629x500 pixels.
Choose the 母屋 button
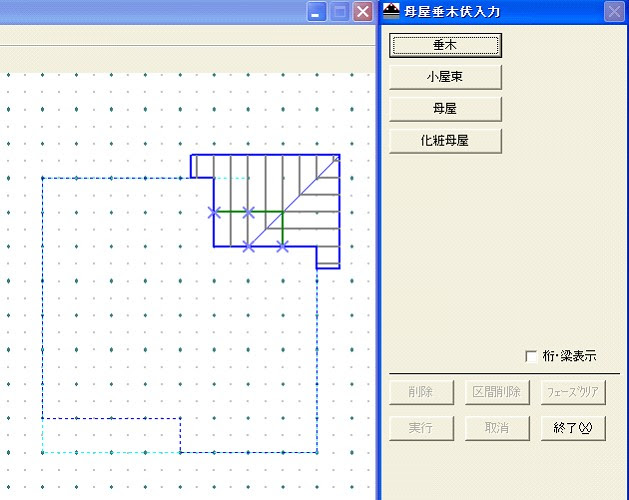445,109
